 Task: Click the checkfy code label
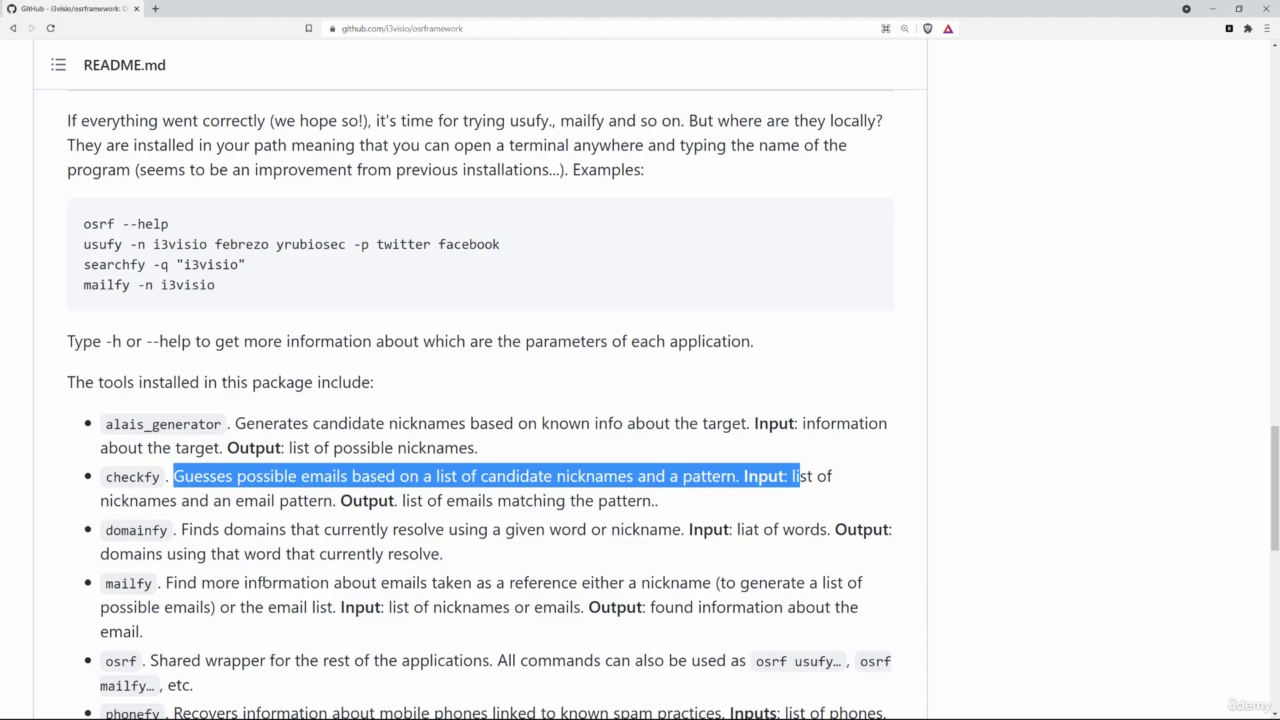click(132, 477)
